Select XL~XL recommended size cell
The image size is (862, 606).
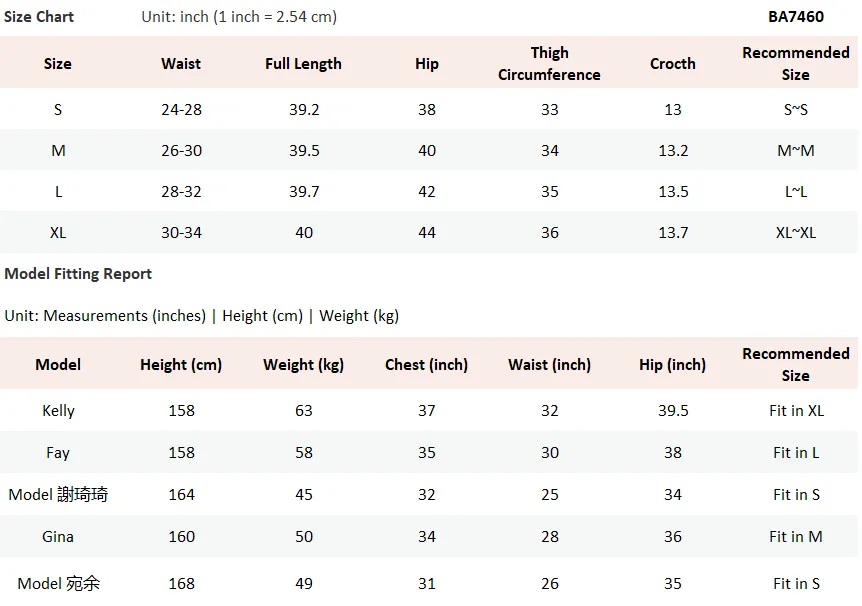pyautogui.click(x=795, y=233)
